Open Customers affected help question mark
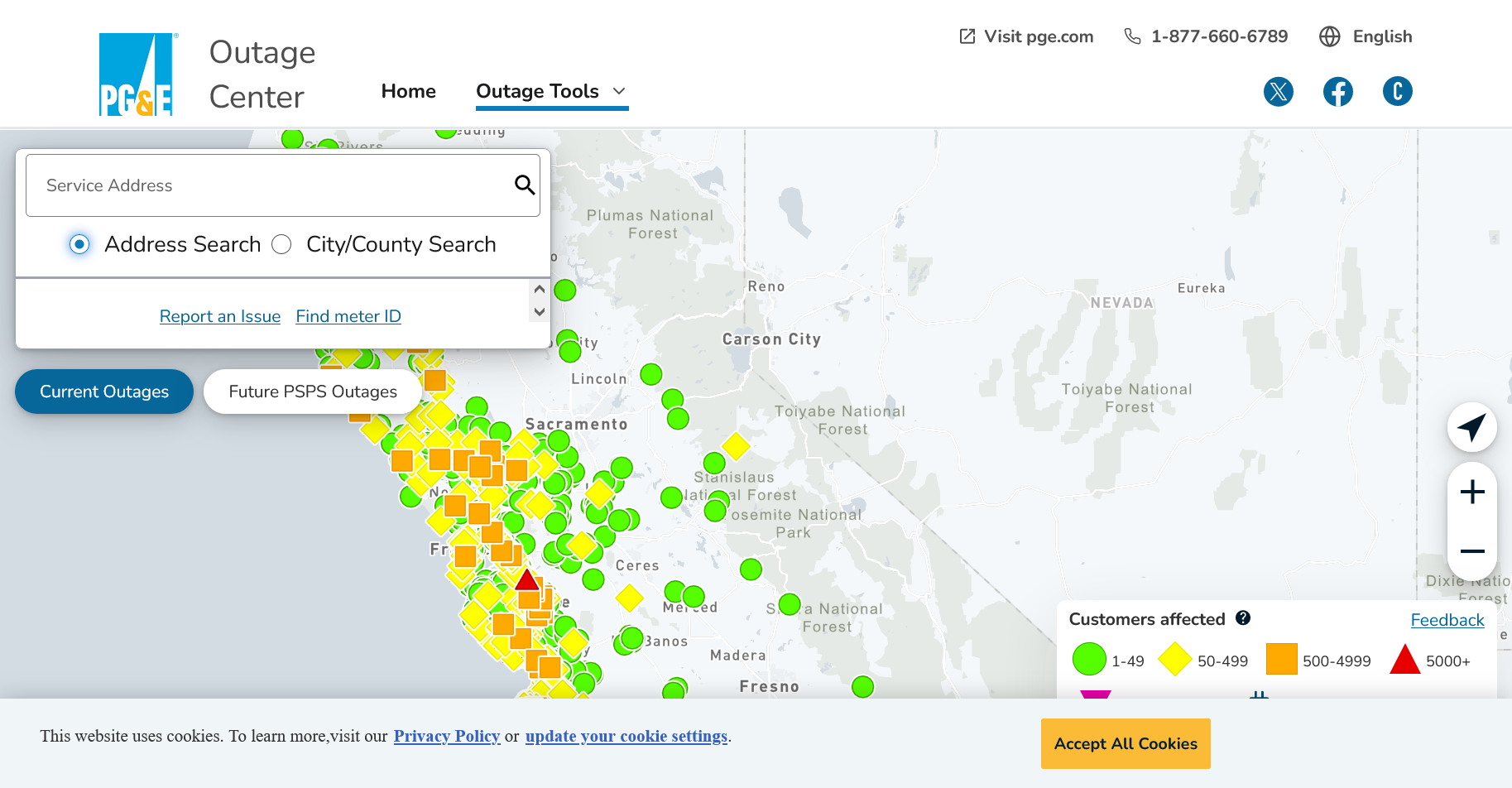The width and height of the screenshot is (1512, 788). (1242, 618)
